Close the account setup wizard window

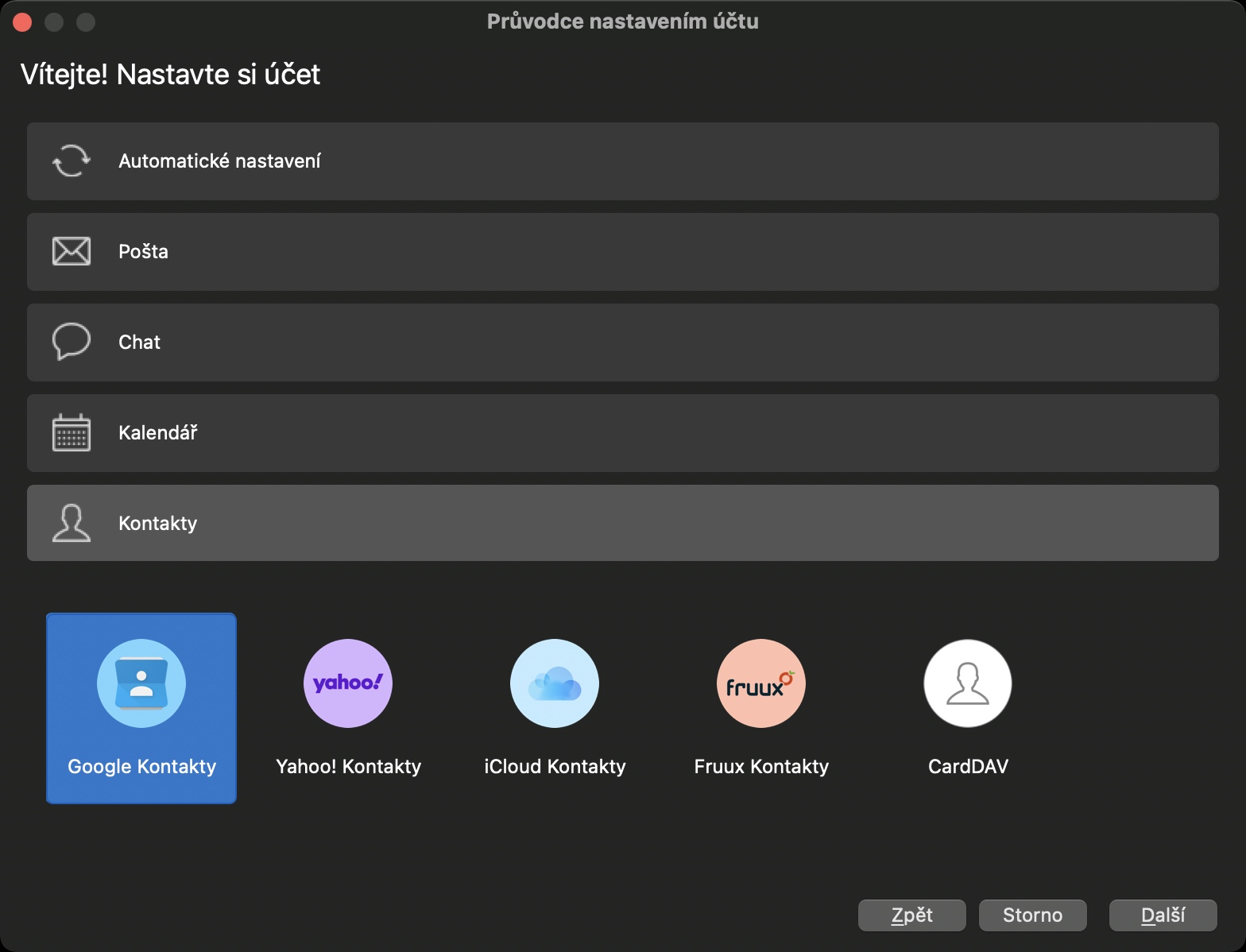(x=22, y=22)
